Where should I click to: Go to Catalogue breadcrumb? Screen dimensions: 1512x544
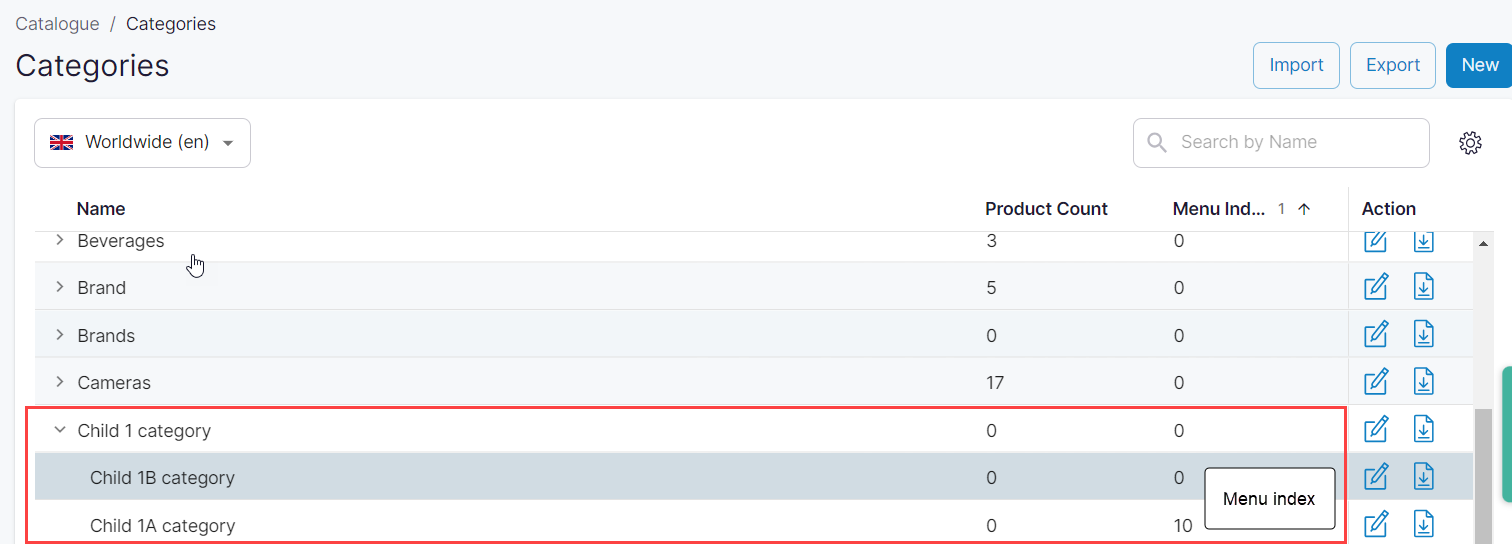tap(57, 24)
